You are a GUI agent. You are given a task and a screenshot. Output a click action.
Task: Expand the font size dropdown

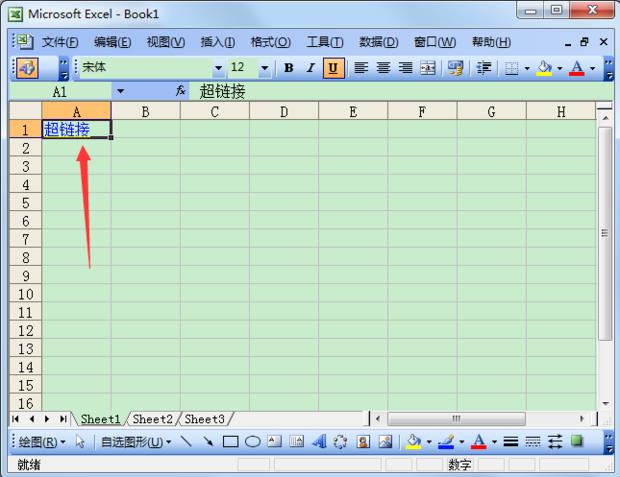pyautogui.click(x=265, y=69)
